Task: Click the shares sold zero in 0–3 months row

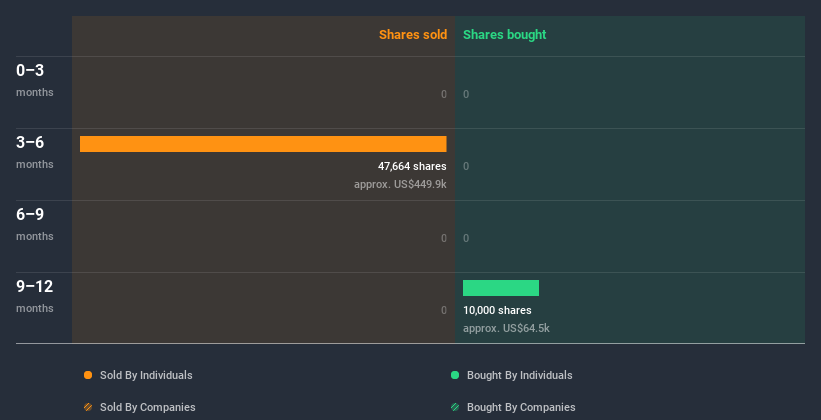Action: [444, 94]
